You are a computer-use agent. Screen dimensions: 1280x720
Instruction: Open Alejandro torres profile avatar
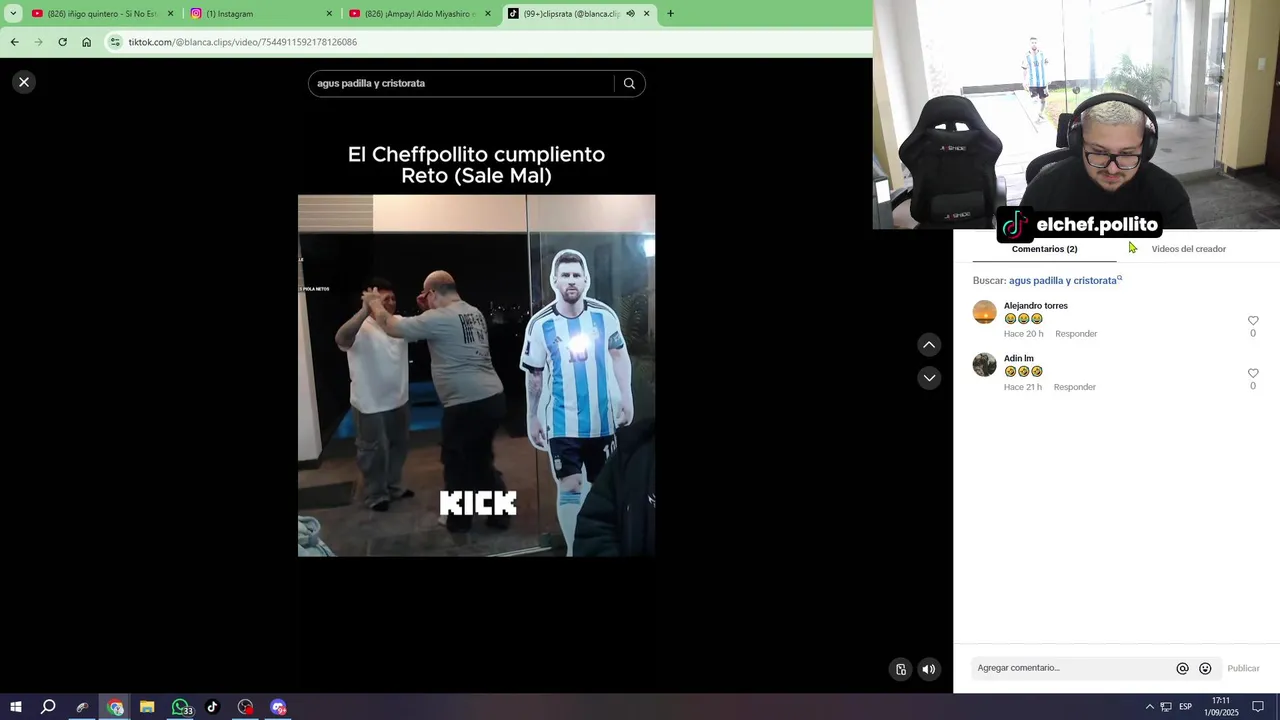click(985, 312)
